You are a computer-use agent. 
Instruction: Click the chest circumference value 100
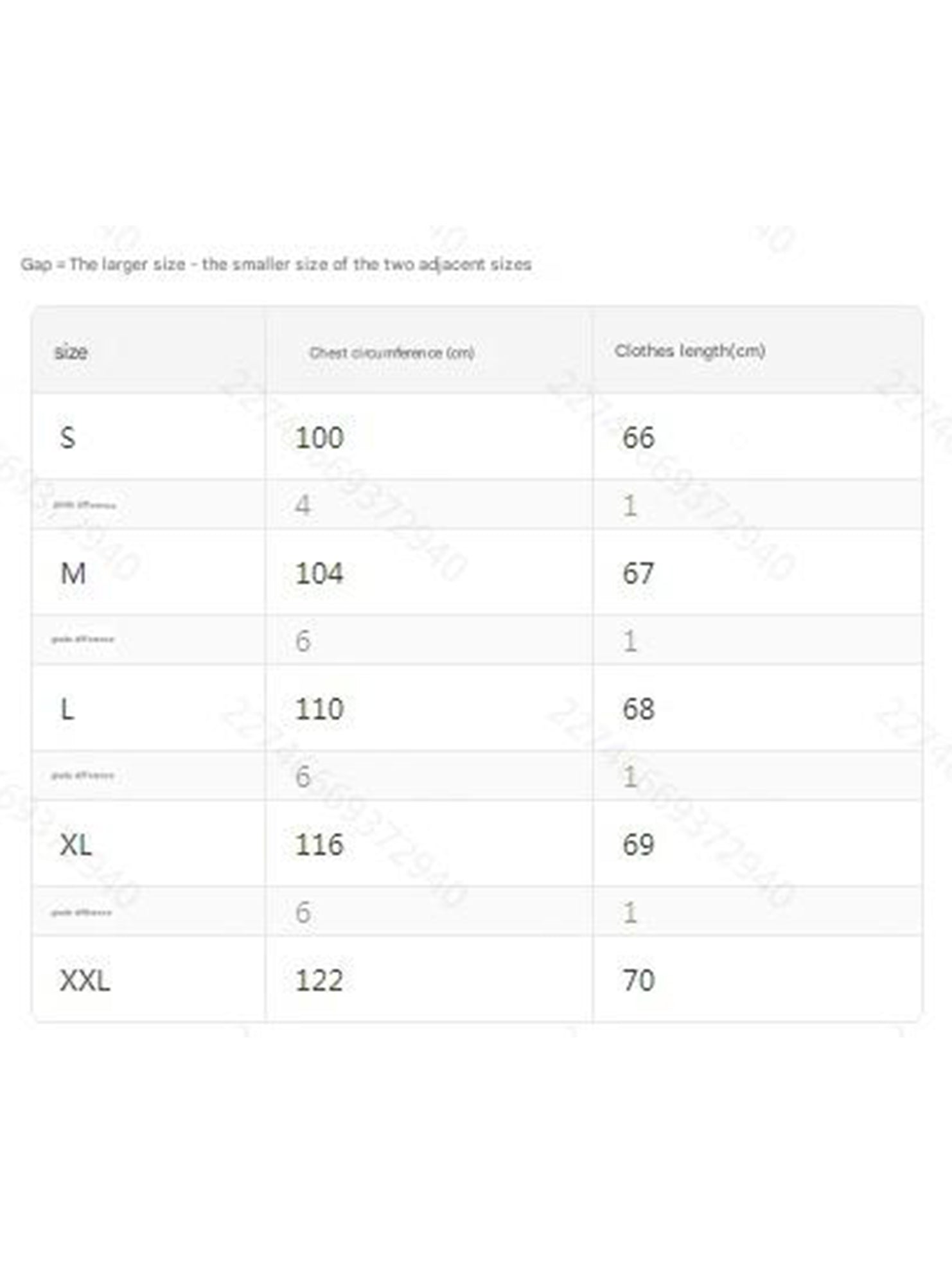(x=319, y=437)
